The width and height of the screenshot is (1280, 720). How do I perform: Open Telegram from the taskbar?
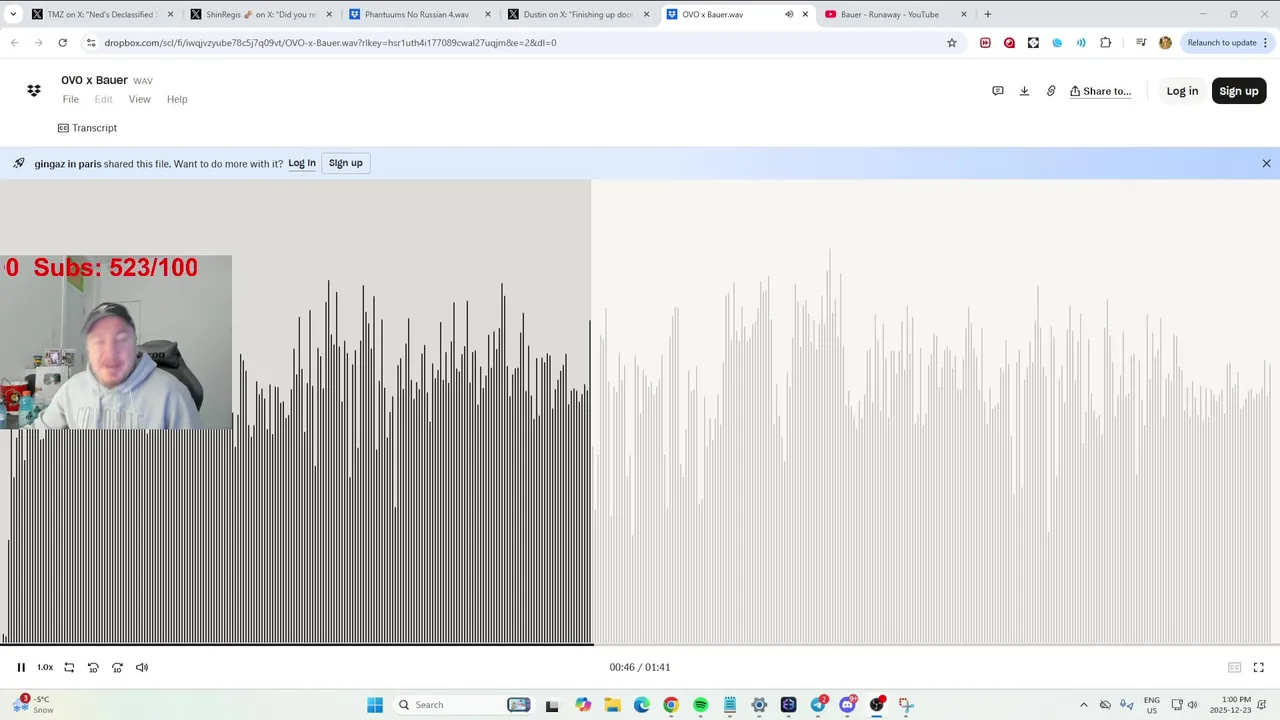pyautogui.click(x=818, y=705)
